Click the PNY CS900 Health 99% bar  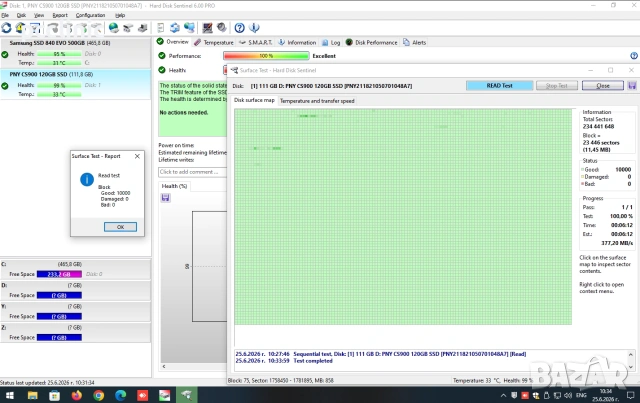(59, 85)
